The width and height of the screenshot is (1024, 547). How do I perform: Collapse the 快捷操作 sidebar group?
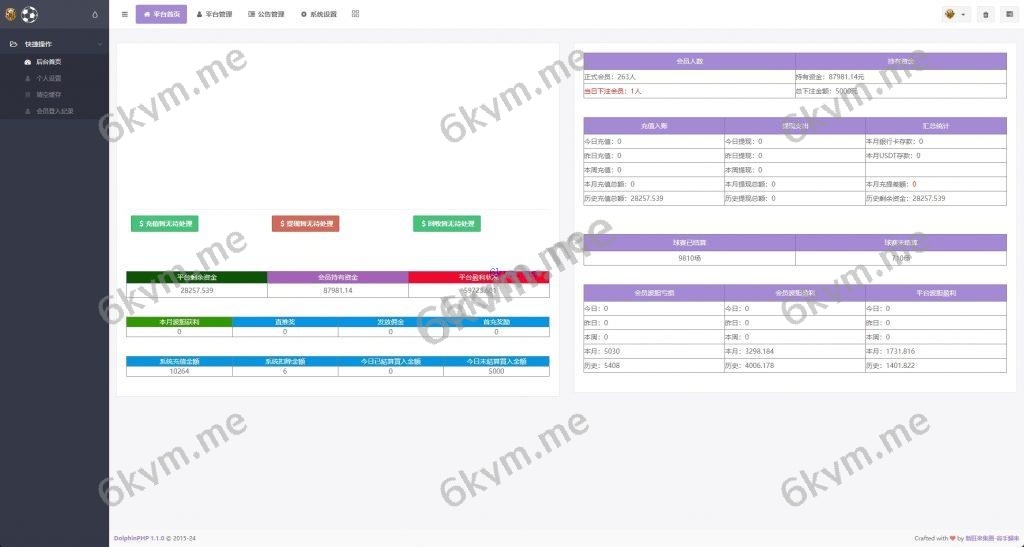[x=100, y=44]
